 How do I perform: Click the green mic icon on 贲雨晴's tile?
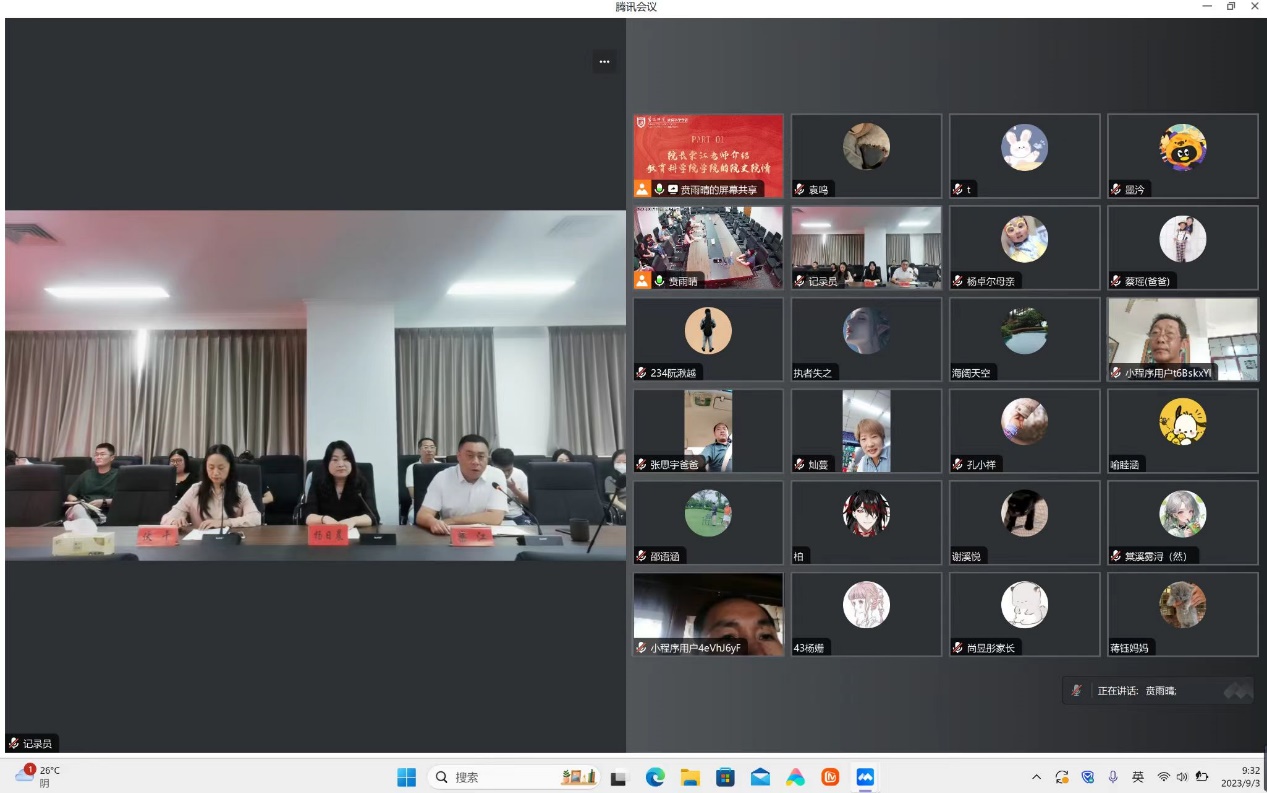click(x=659, y=282)
